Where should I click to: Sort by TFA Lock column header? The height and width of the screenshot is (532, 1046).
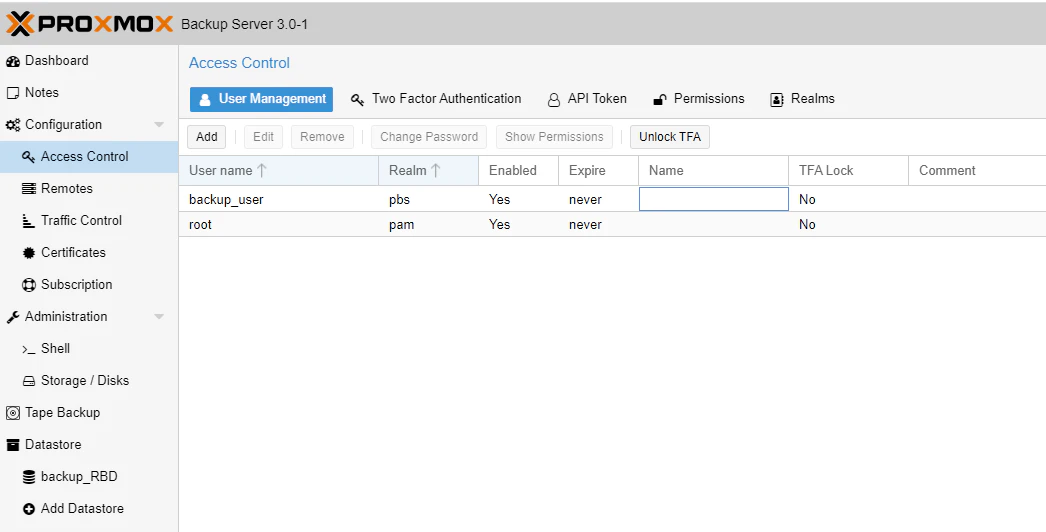point(849,170)
